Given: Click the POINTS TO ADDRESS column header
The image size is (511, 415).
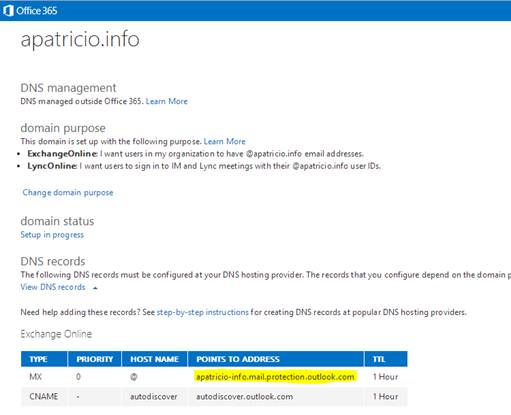Looking at the screenshot, I should [276, 359].
